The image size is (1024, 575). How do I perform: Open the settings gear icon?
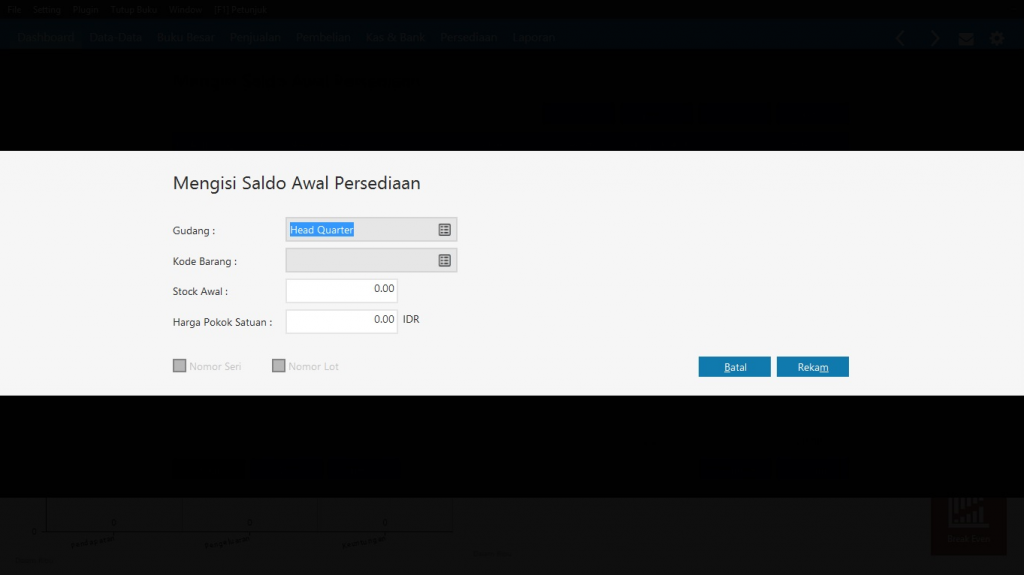(x=997, y=39)
